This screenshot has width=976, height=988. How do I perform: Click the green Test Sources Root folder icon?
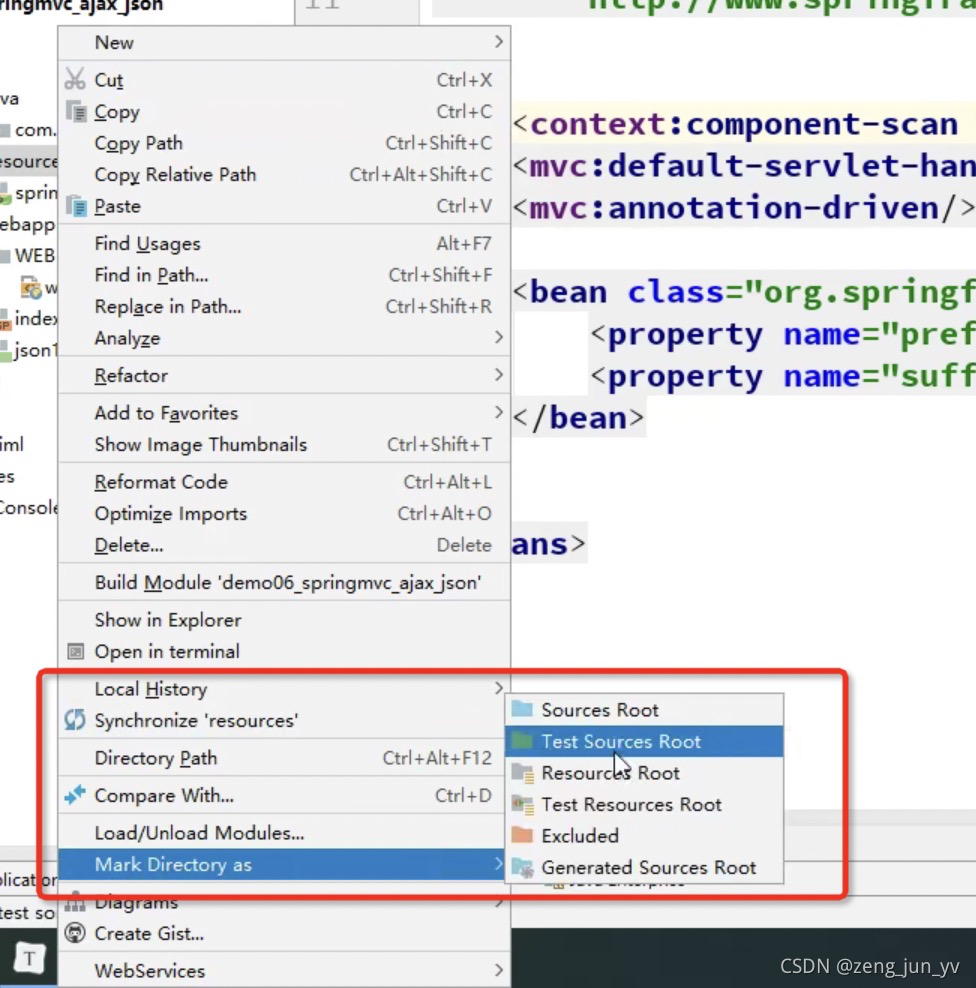(x=522, y=741)
